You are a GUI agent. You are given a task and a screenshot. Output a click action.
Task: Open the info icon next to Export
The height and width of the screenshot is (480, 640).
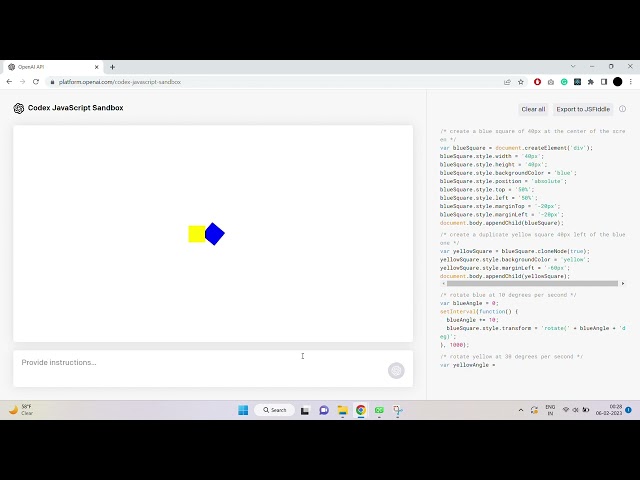(x=622, y=109)
